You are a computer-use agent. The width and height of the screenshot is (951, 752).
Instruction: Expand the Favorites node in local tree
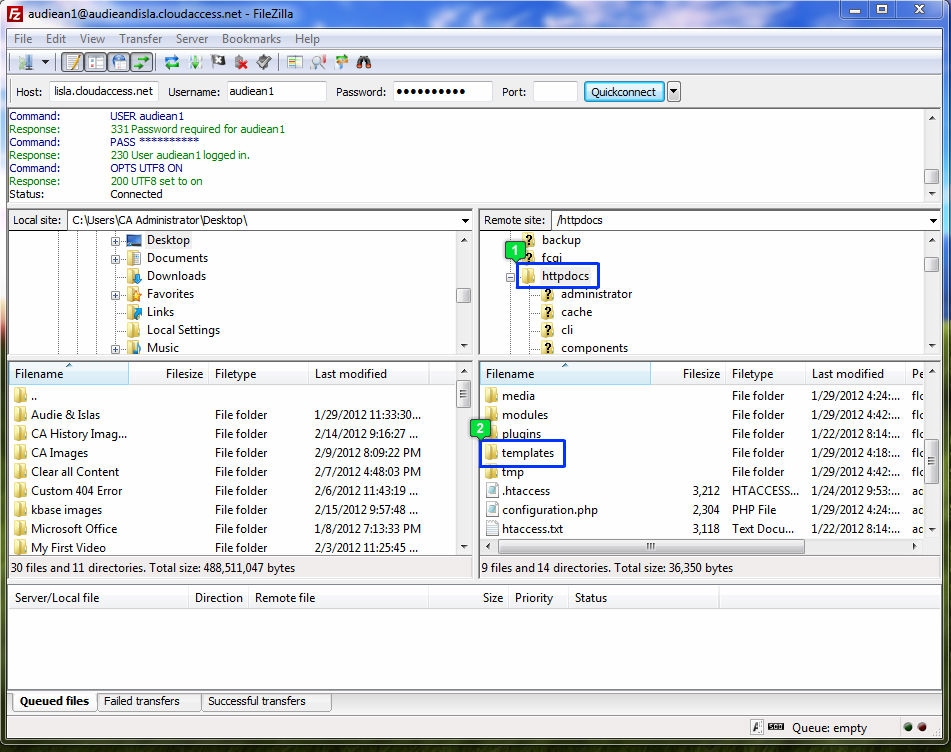coord(115,295)
